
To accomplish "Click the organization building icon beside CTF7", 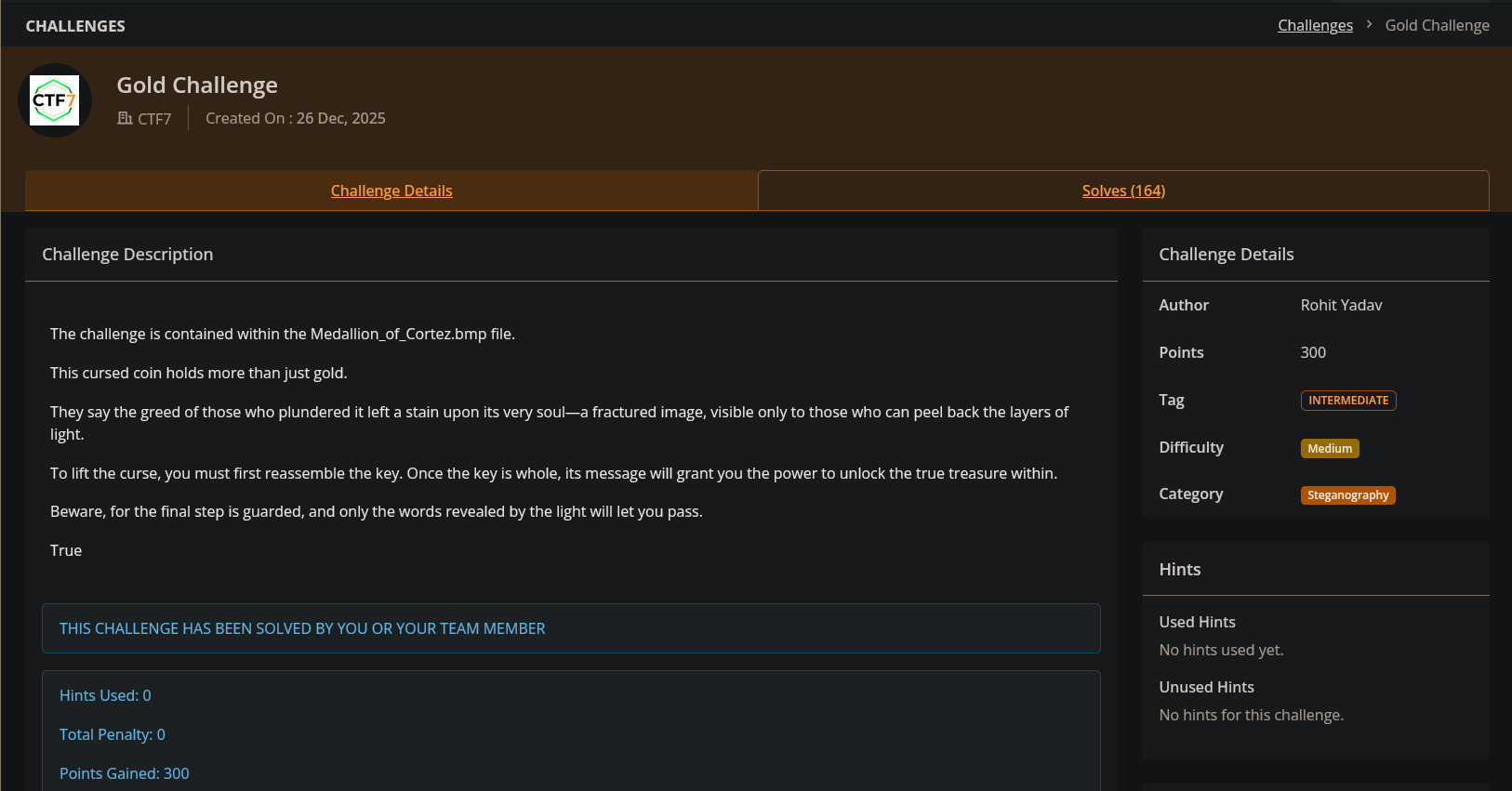I will click(125, 118).
